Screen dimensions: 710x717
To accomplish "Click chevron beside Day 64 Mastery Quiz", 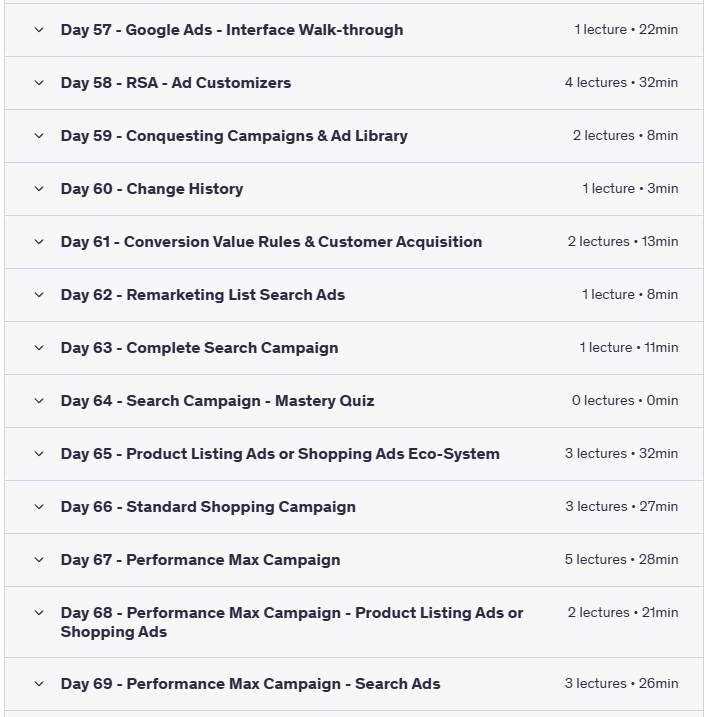I will [x=39, y=401].
